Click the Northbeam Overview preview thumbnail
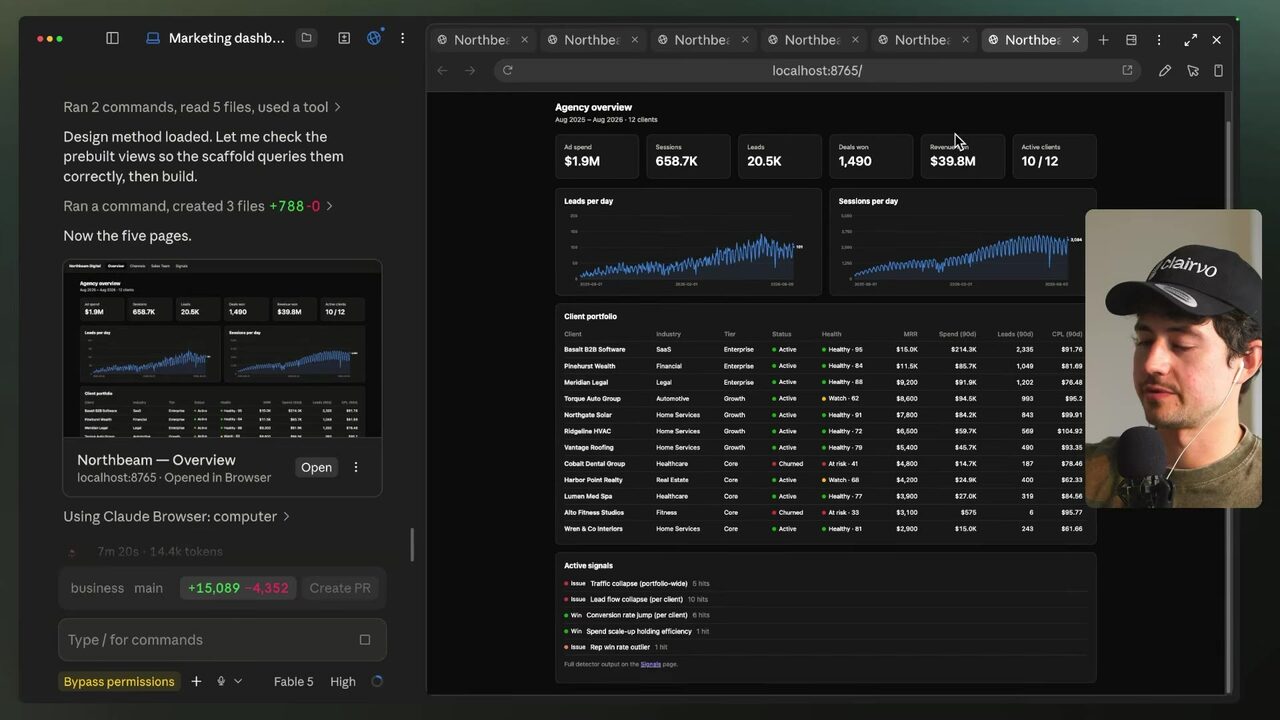The image size is (1280, 720). click(222, 348)
